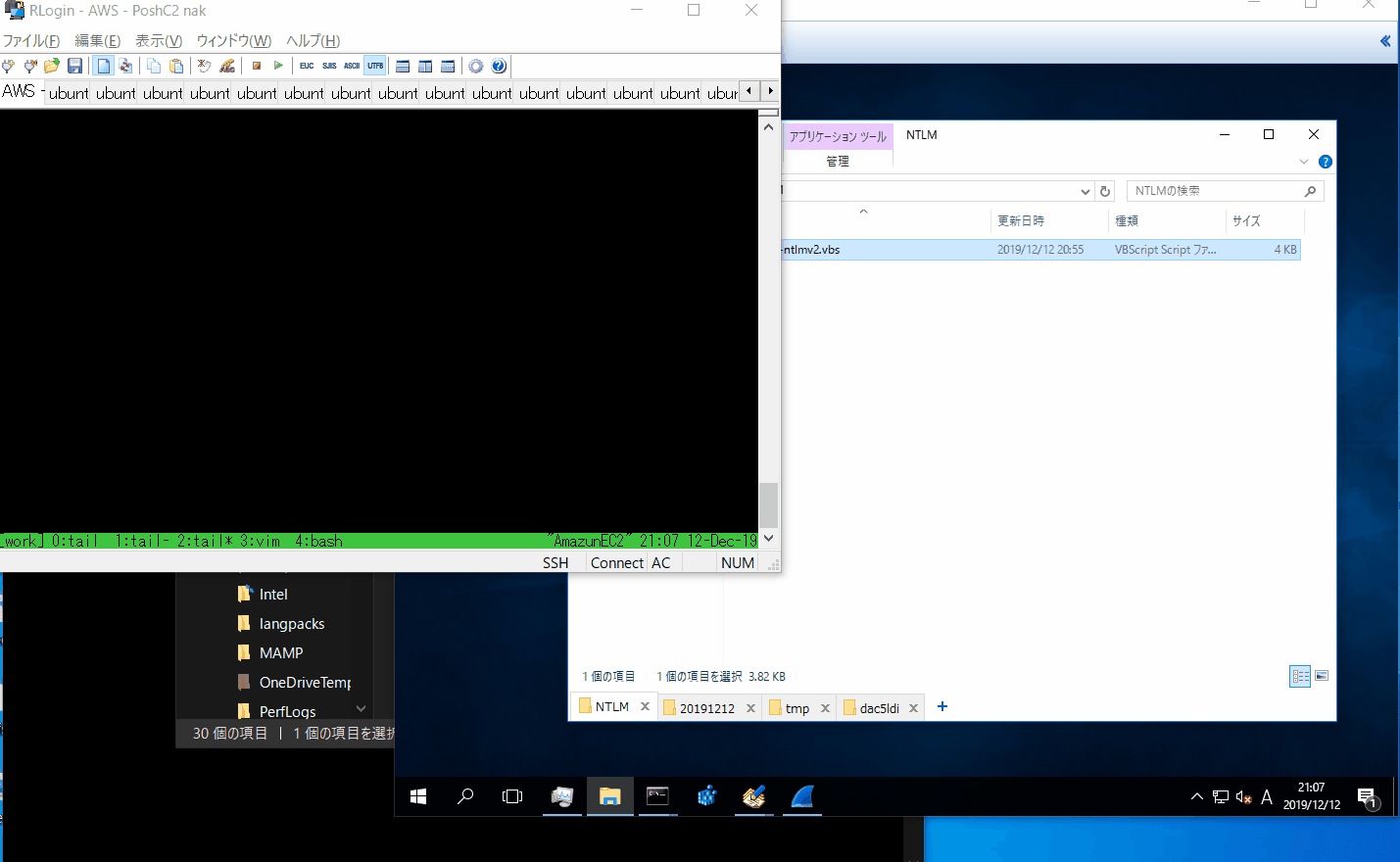Split pane horizontally with the rows icon

tap(403, 66)
